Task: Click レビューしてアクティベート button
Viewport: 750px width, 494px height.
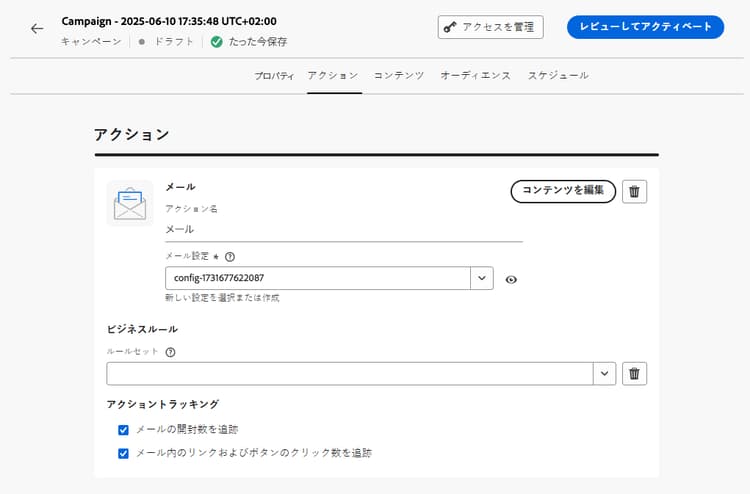Action: [645, 27]
